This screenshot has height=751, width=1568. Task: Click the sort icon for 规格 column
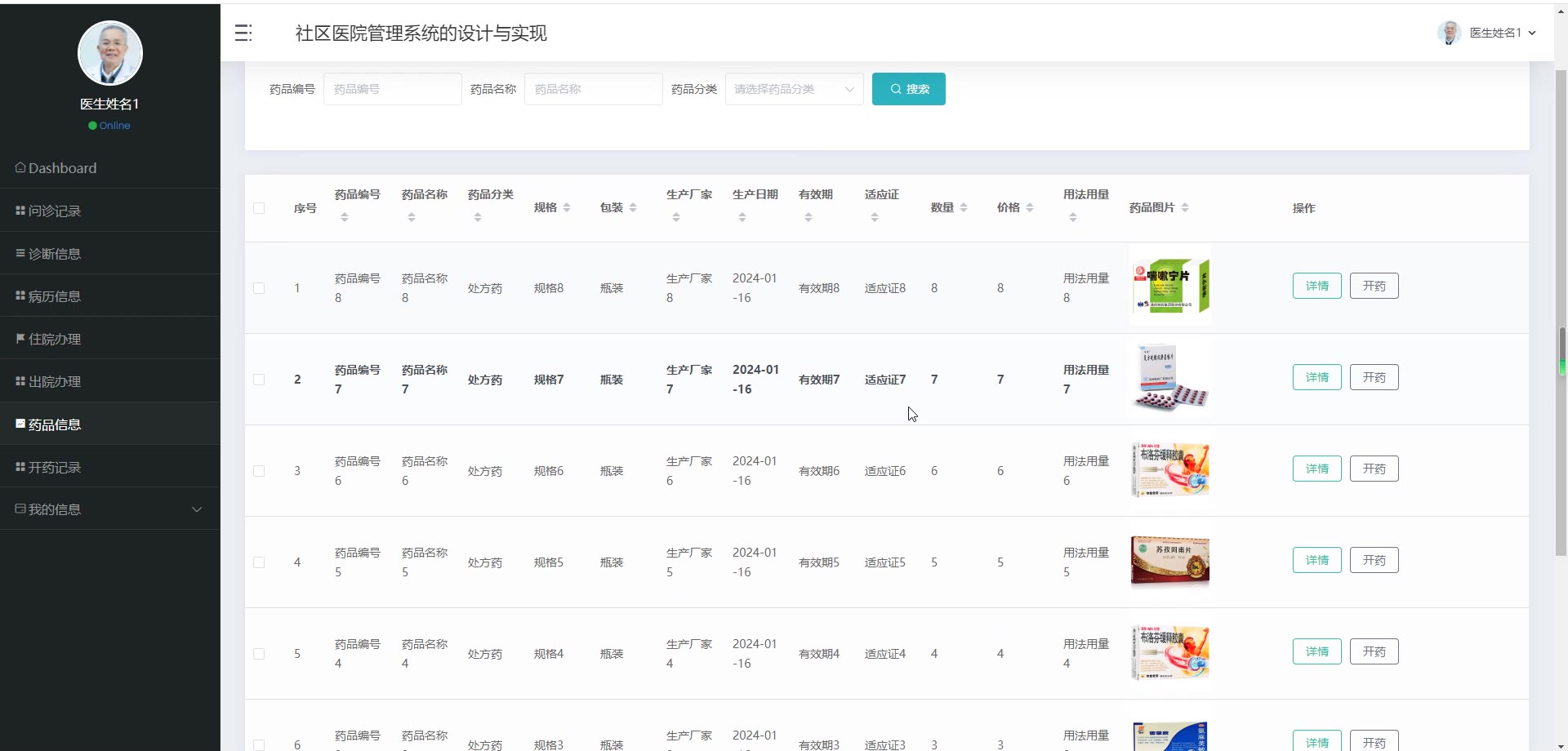(x=567, y=207)
